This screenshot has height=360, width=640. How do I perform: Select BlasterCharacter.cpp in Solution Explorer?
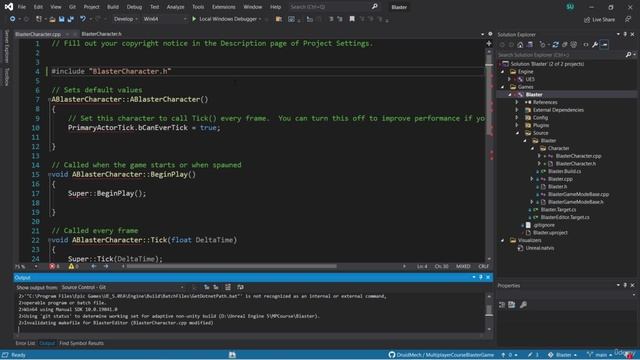pos(578,156)
